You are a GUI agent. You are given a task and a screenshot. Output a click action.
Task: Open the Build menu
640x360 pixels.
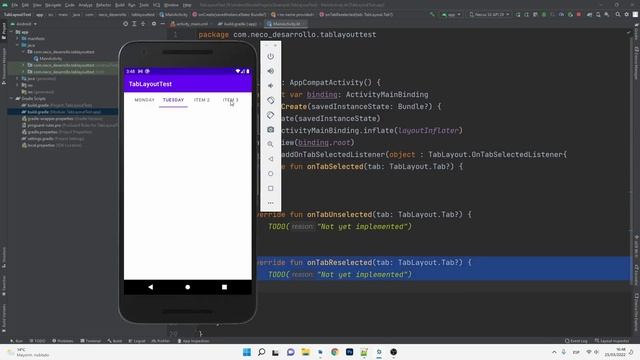tap(120, 5)
